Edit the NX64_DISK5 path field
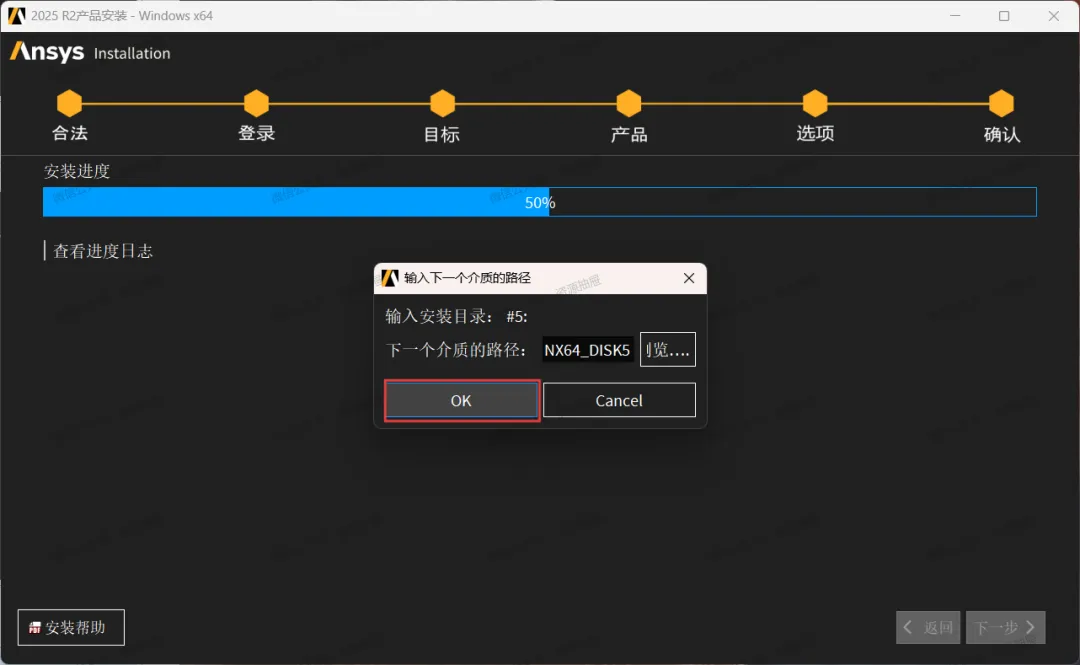The width and height of the screenshot is (1080, 665). 588,350
